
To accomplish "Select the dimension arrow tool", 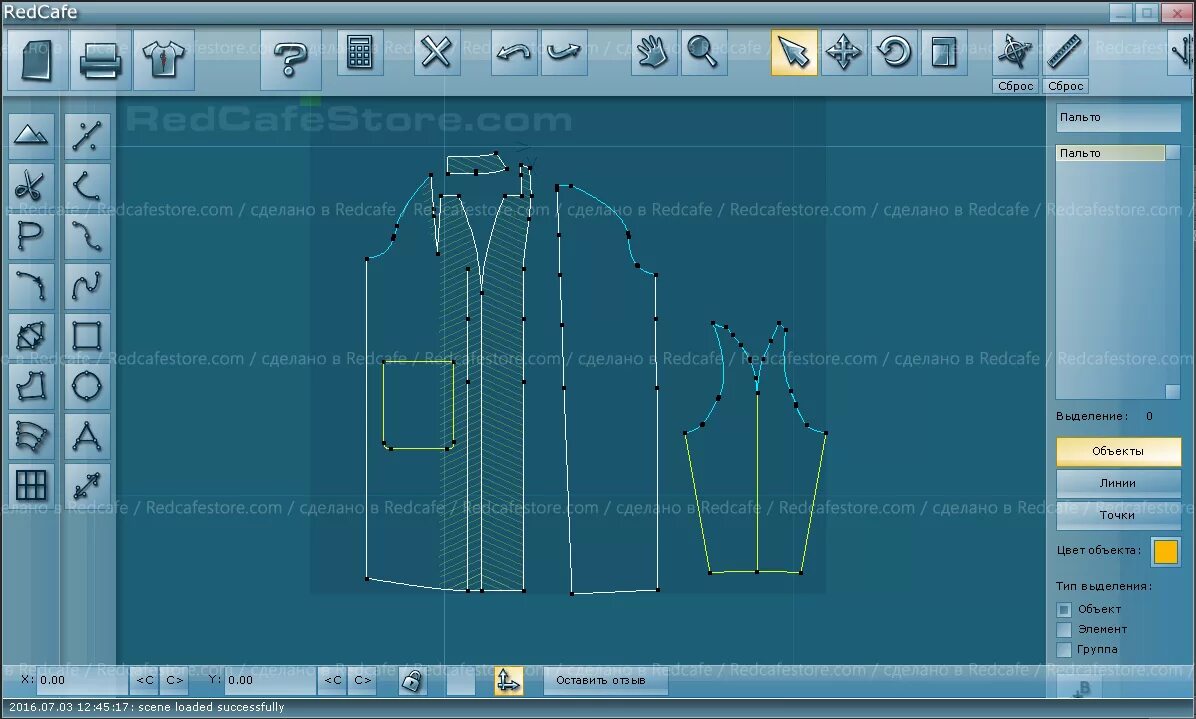I will (87, 486).
